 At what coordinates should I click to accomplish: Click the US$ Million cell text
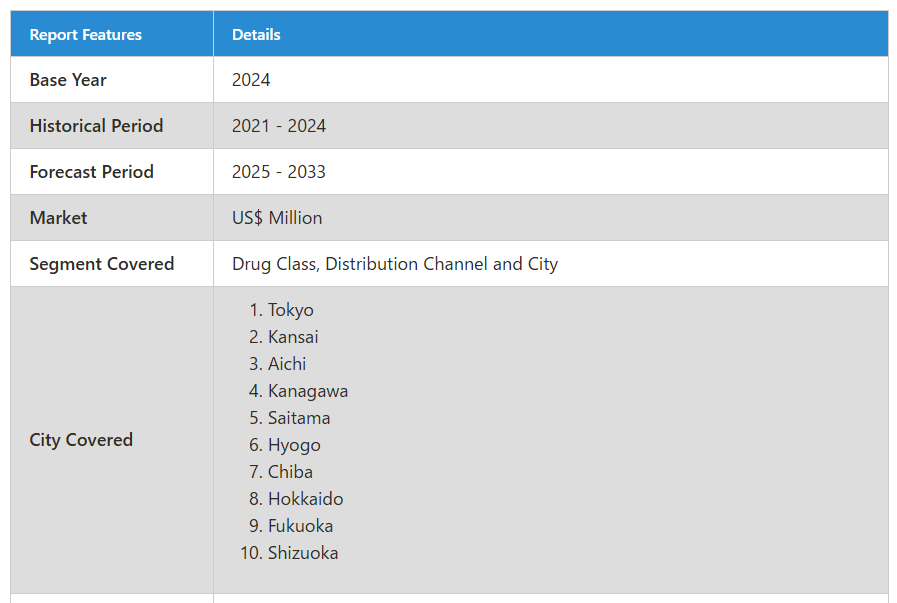(x=277, y=218)
